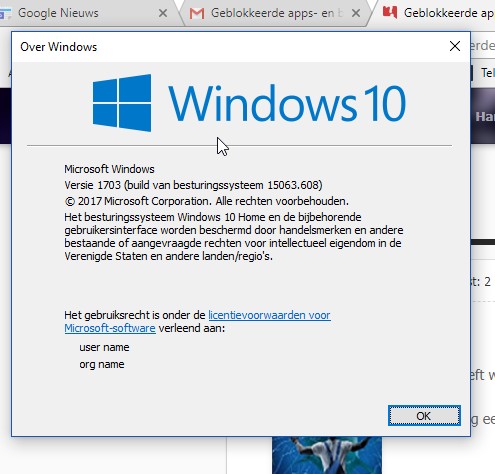Click the Versie 1703 build line
Viewport: 495px width, 474px height.
[193, 185]
